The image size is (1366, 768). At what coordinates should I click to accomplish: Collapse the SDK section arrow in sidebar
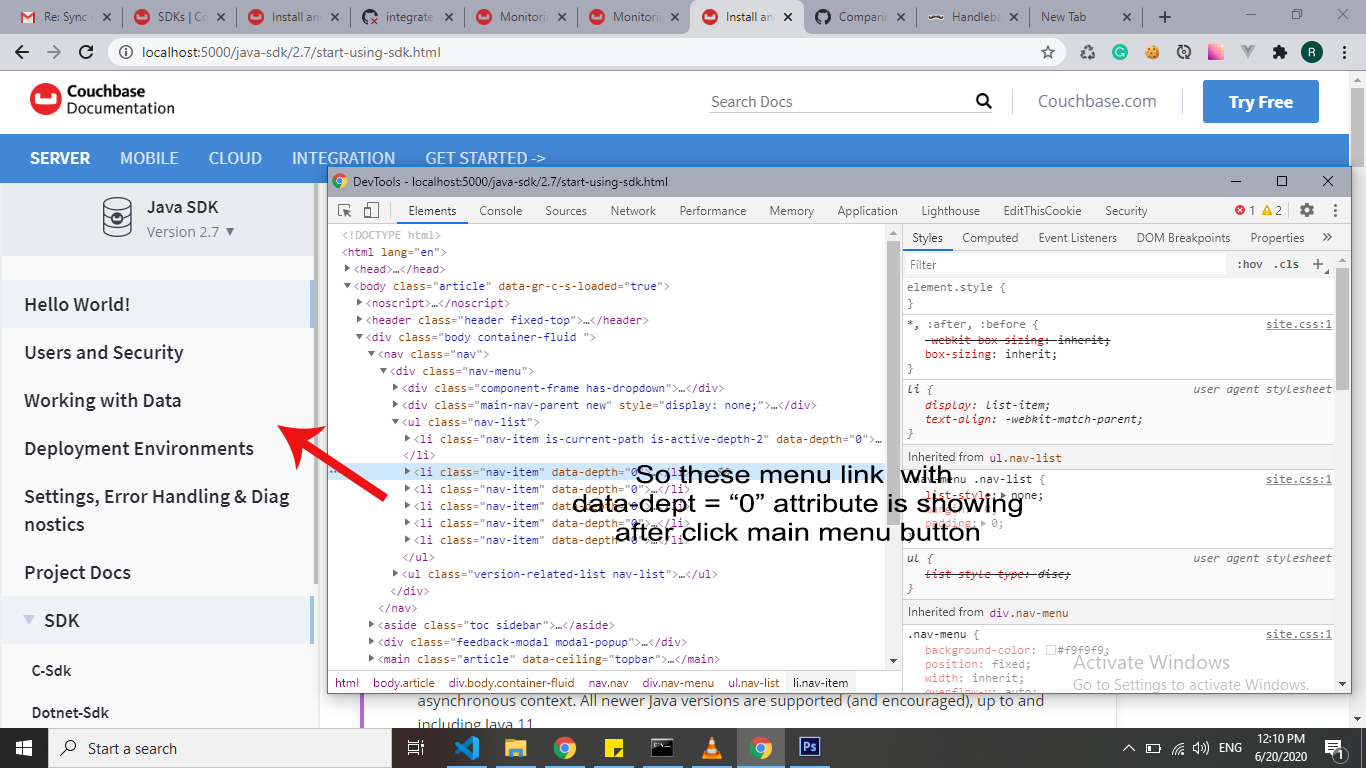tap(29, 620)
